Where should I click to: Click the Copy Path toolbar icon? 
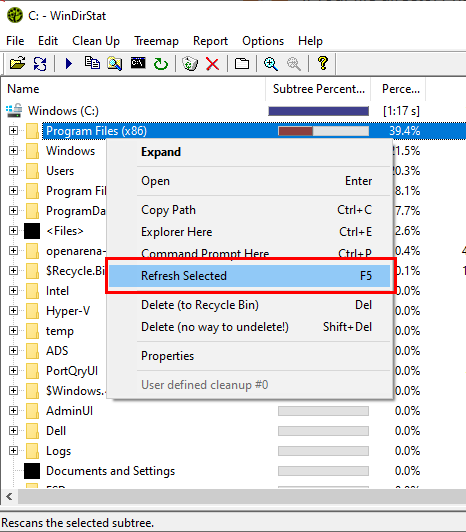tap(92, 63)
